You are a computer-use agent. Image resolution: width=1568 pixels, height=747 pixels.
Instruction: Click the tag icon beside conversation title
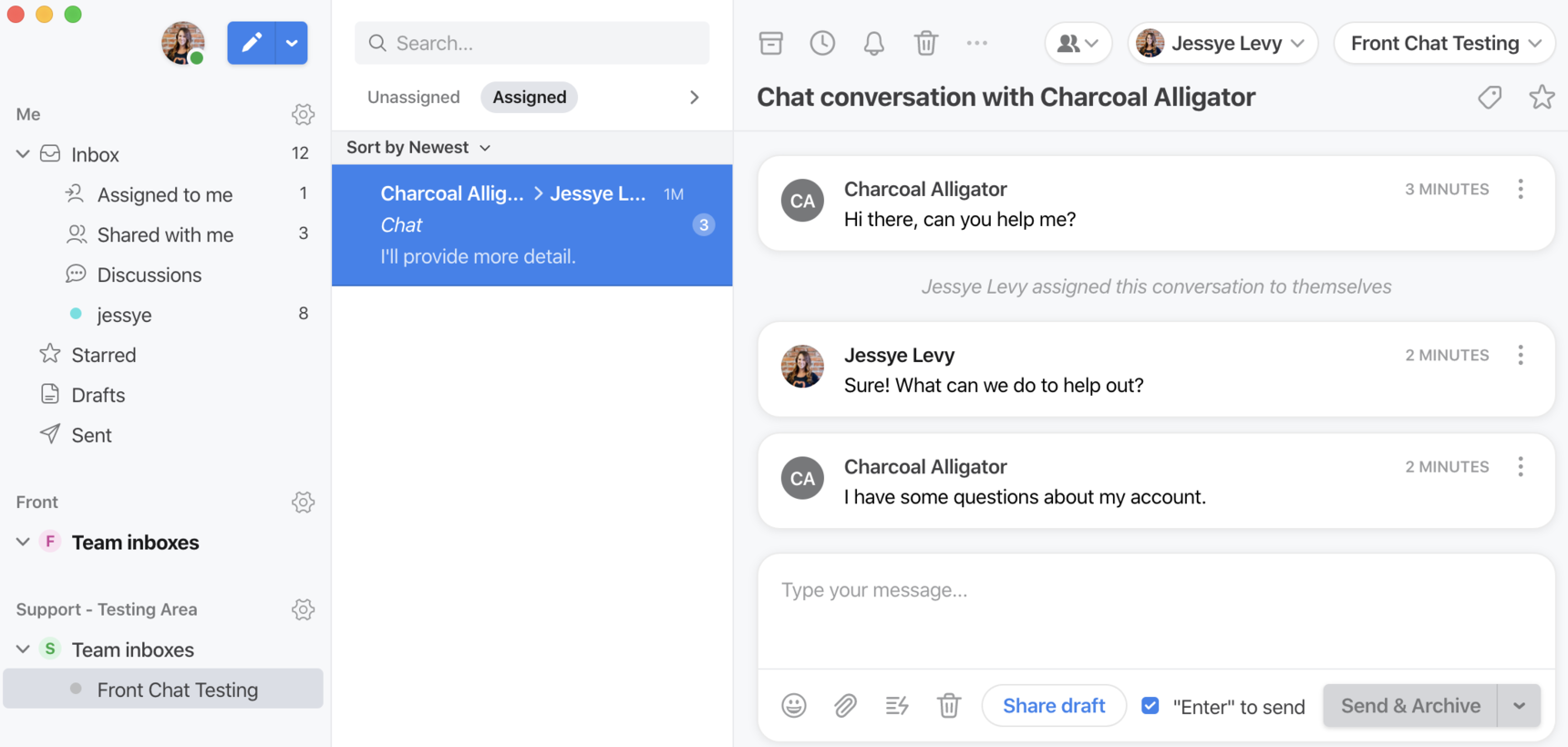coord(1490,97)
